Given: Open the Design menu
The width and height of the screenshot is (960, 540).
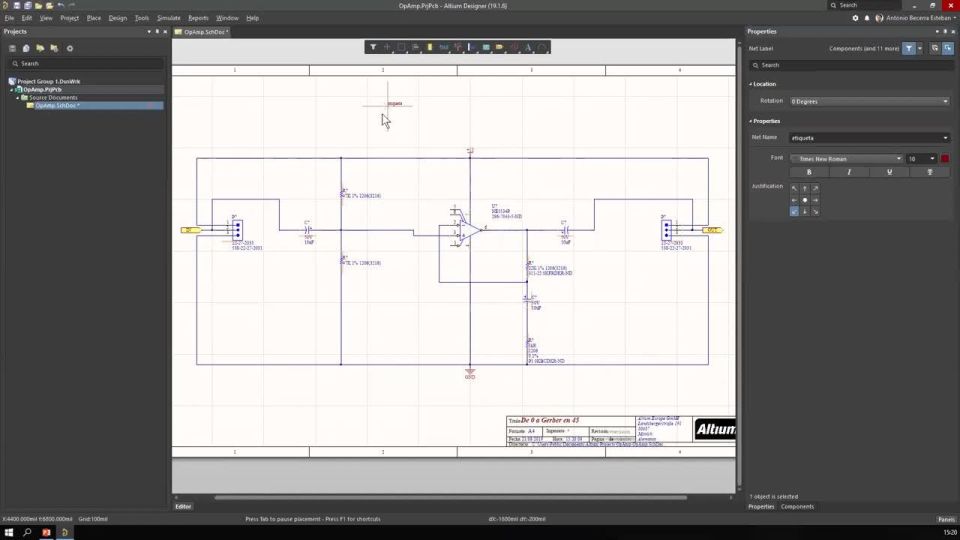Looking at the screenshot, I should tap(118, 18).
